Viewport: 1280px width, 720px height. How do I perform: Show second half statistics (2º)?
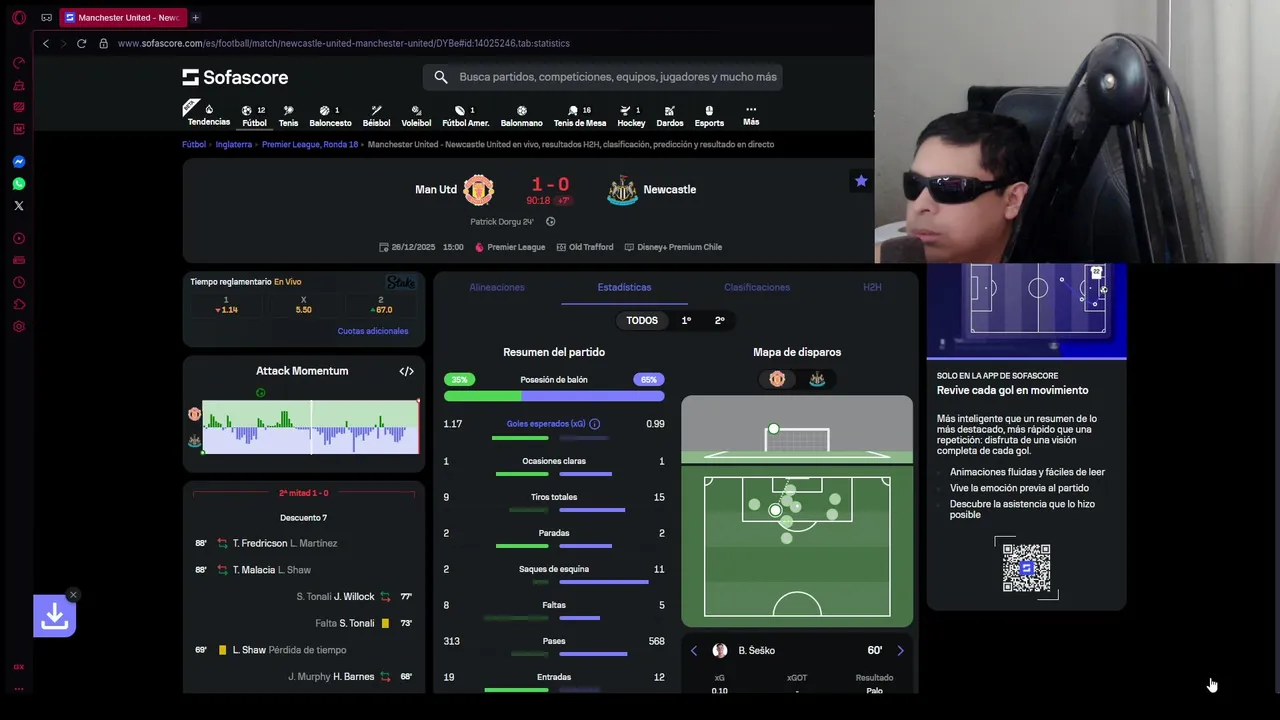pos(719,321)
